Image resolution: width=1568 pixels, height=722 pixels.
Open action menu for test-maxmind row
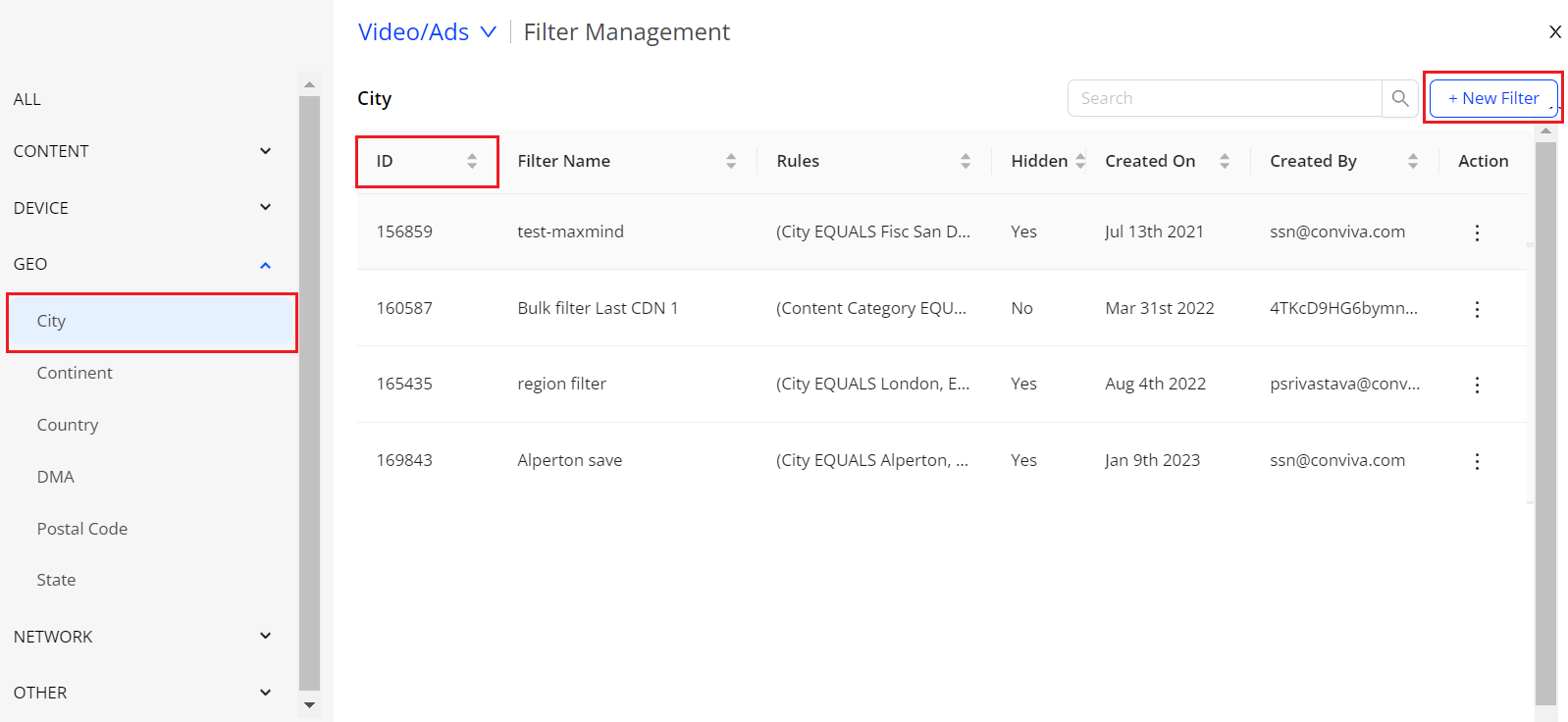1477,232
